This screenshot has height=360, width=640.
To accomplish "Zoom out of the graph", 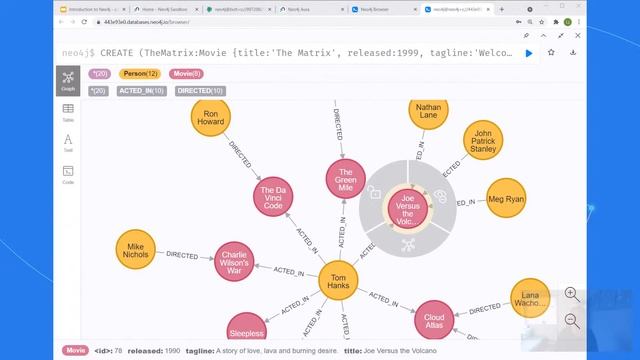I will click(x=571, y=321).
